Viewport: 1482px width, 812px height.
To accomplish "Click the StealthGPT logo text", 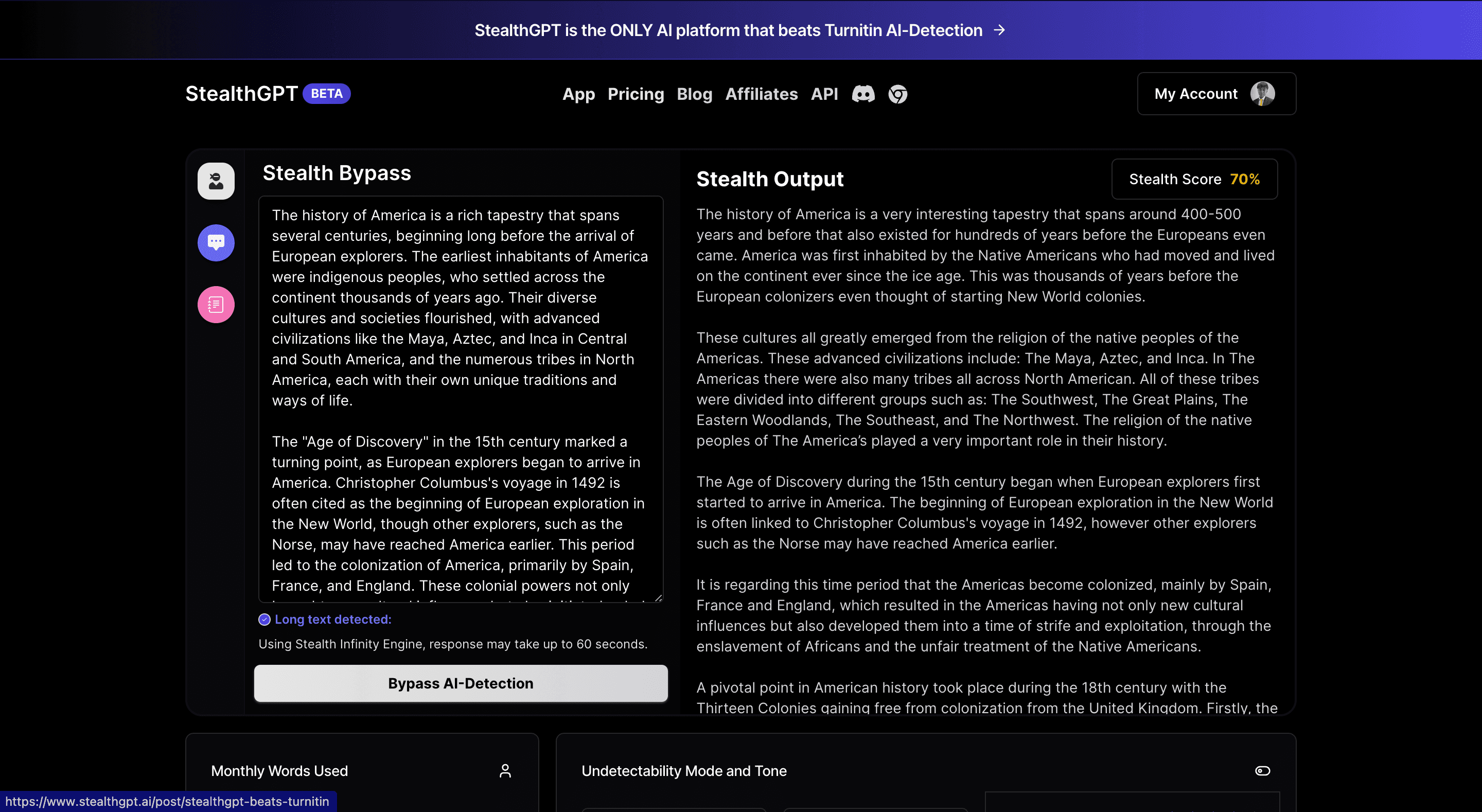I will pos(242,94).
